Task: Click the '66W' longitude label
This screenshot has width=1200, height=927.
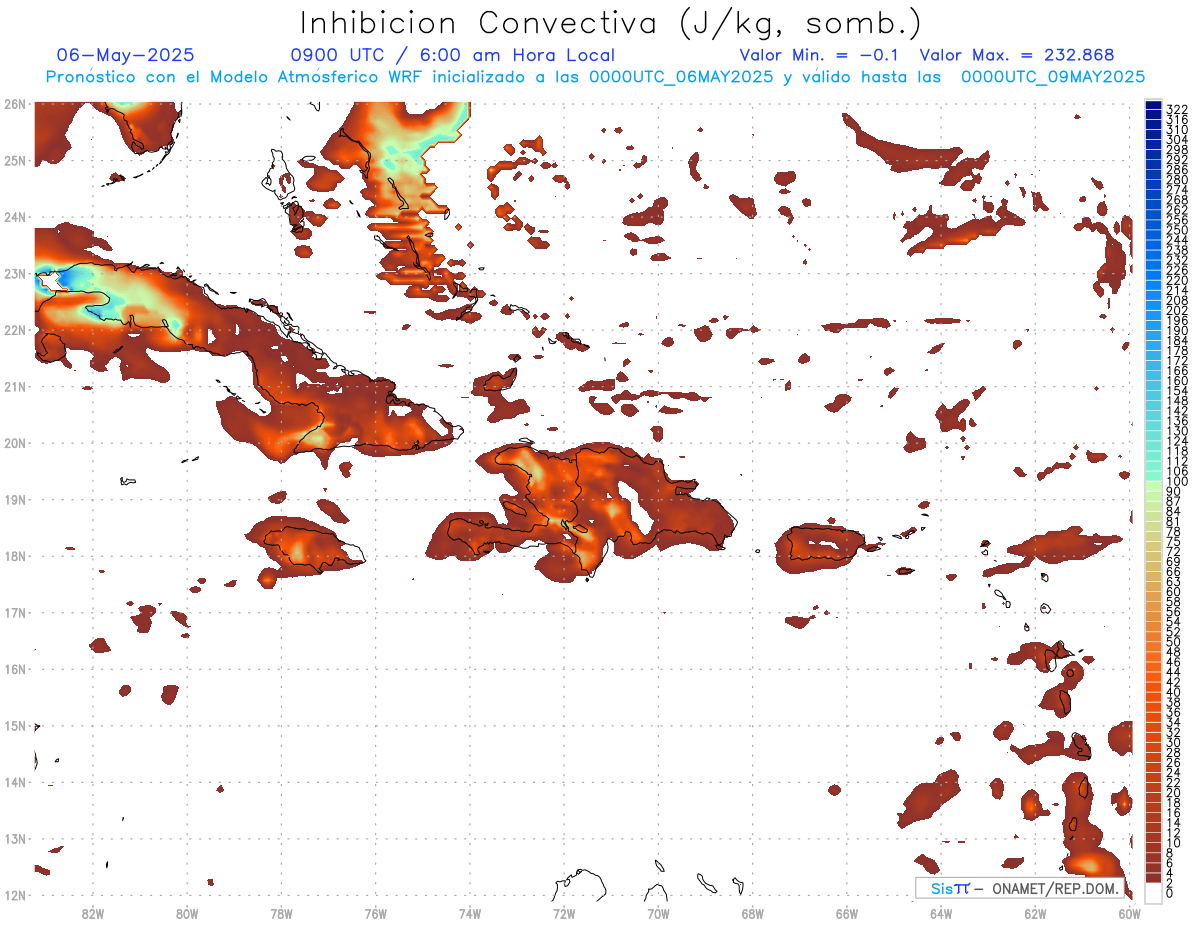Action: click(847, 913)
